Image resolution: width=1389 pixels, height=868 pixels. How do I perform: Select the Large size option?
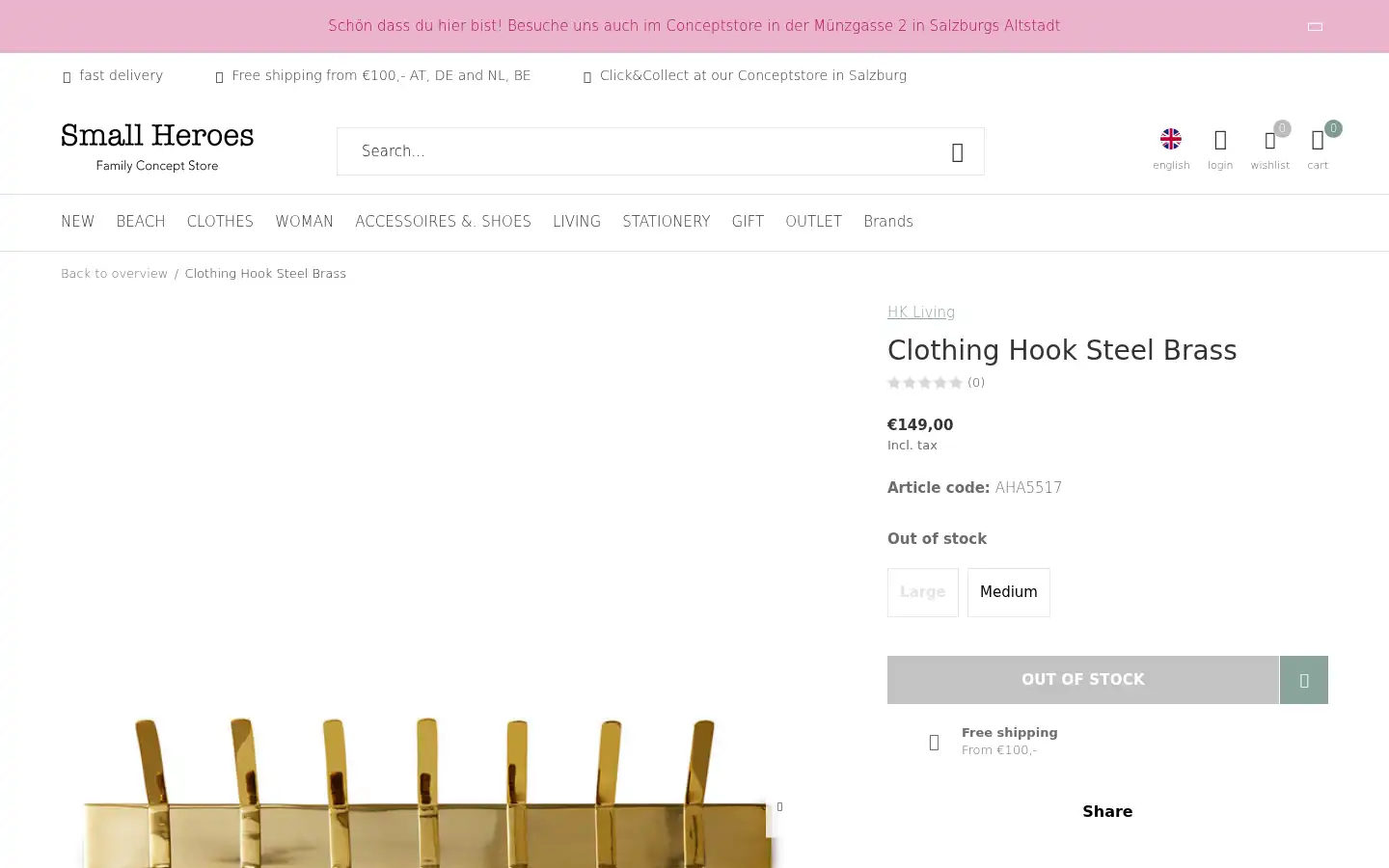pyautogui.click(x=923, y=592)
